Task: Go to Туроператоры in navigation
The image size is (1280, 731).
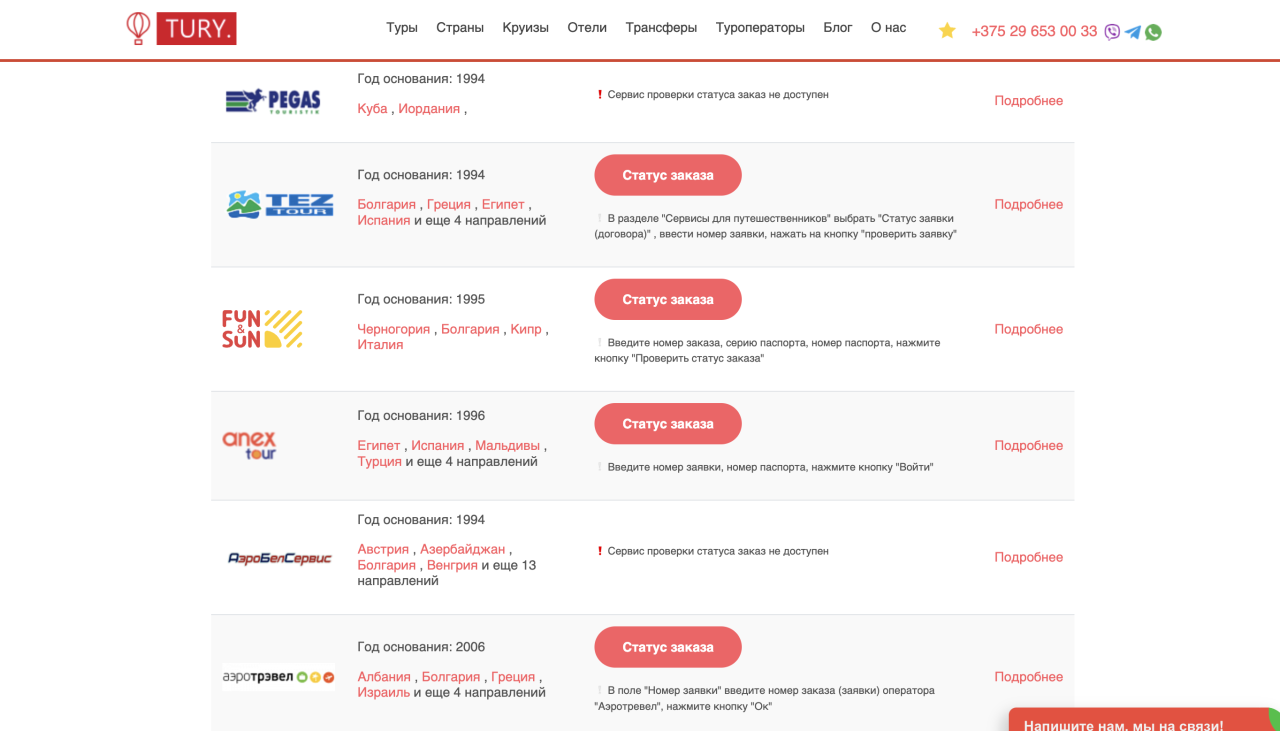Action: coord(760,28)
